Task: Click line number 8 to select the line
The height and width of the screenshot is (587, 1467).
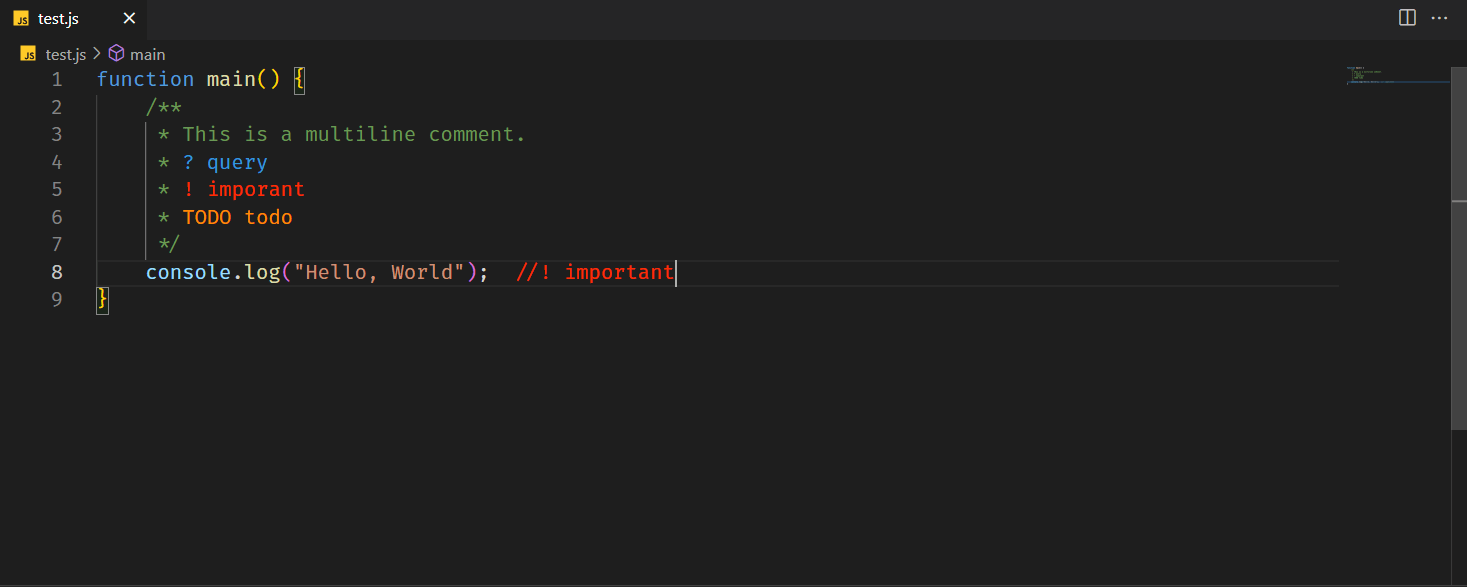Action: click(57, 271)
